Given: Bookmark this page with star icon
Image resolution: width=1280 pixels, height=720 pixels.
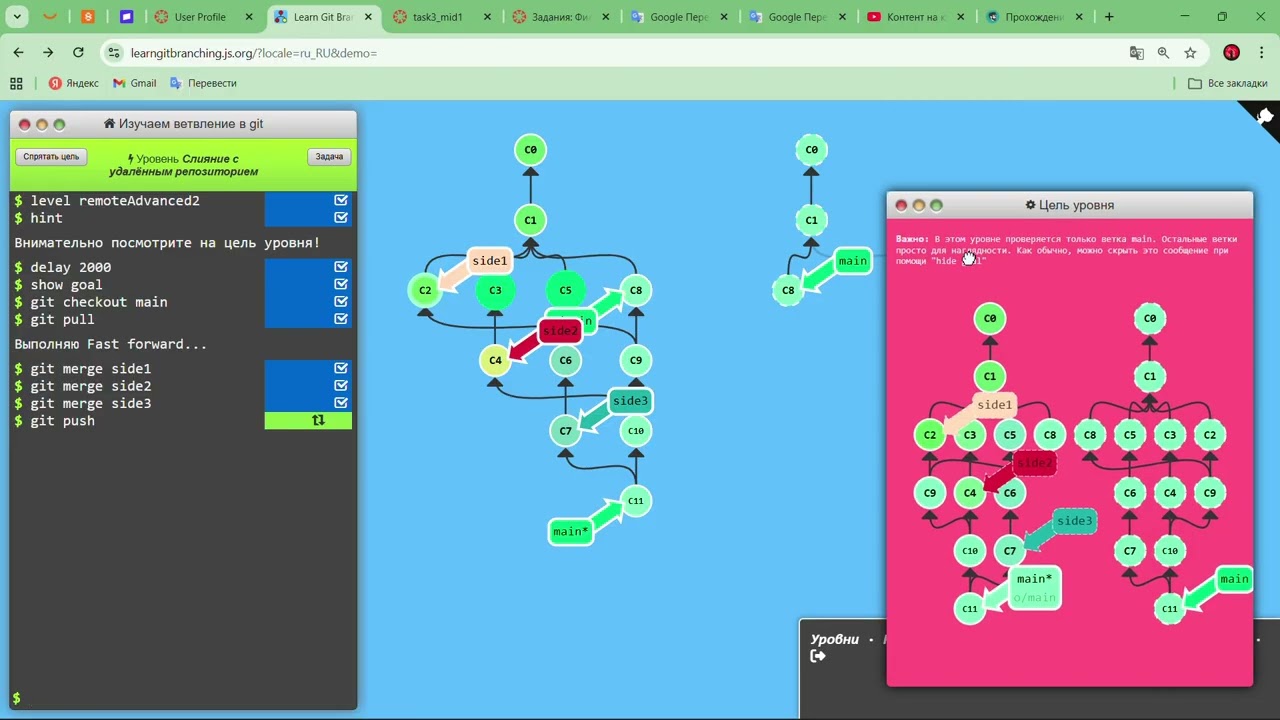Looking at the screenshot, I should (1190, 53).
